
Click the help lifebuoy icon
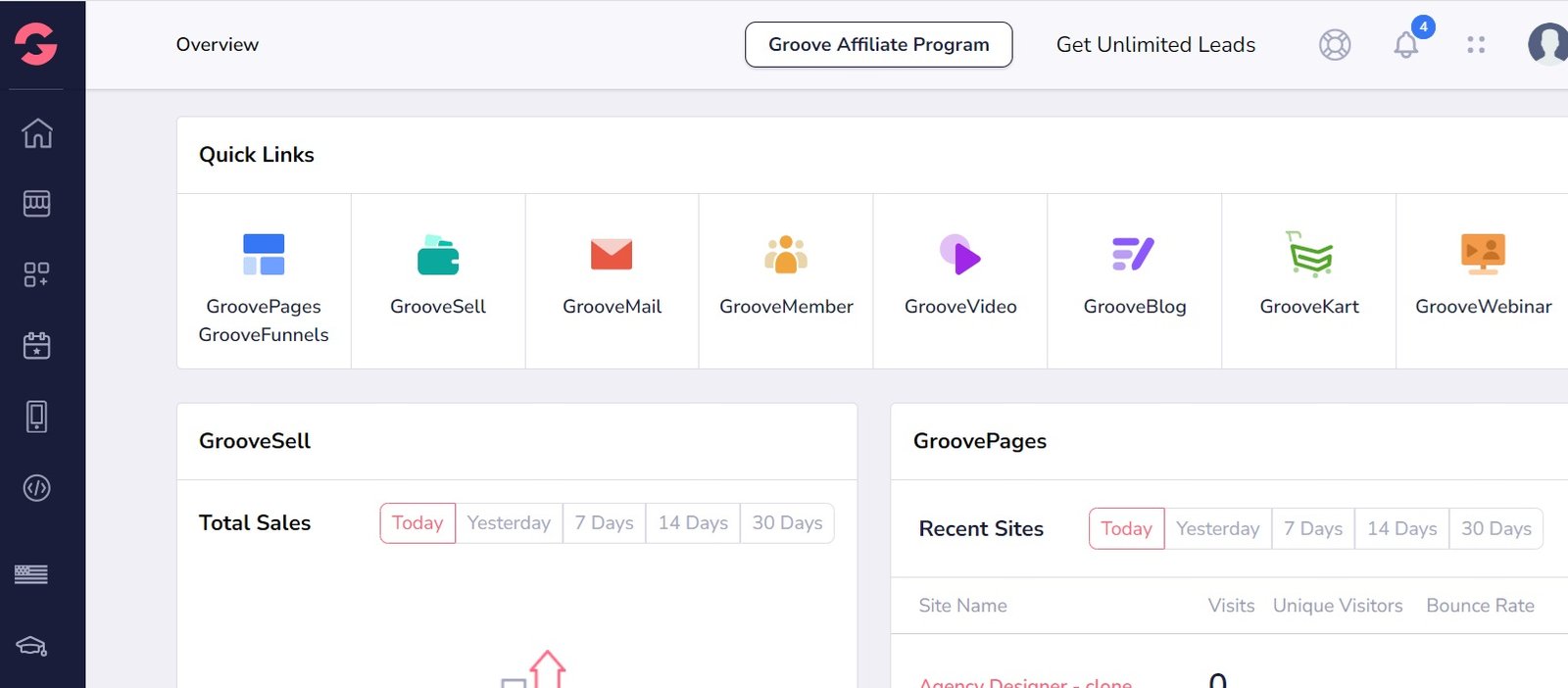(1335, 45)
